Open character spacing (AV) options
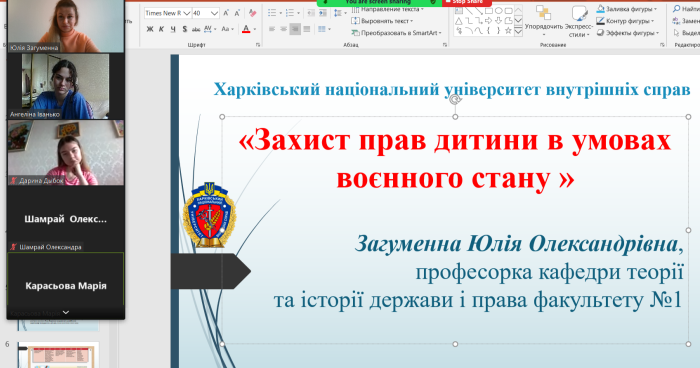The width and height of the screenshot is (700, 368). [x=210, y=29]
